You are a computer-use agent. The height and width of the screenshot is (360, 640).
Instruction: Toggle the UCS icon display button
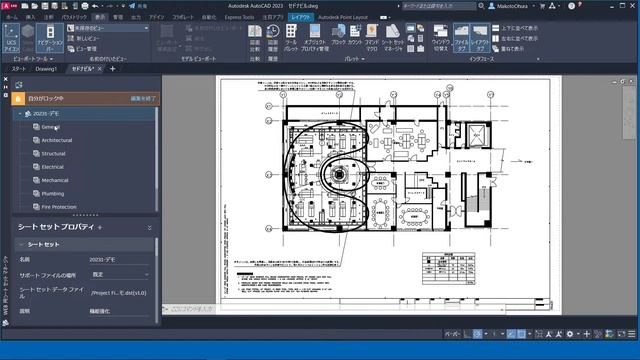point(11,38)
